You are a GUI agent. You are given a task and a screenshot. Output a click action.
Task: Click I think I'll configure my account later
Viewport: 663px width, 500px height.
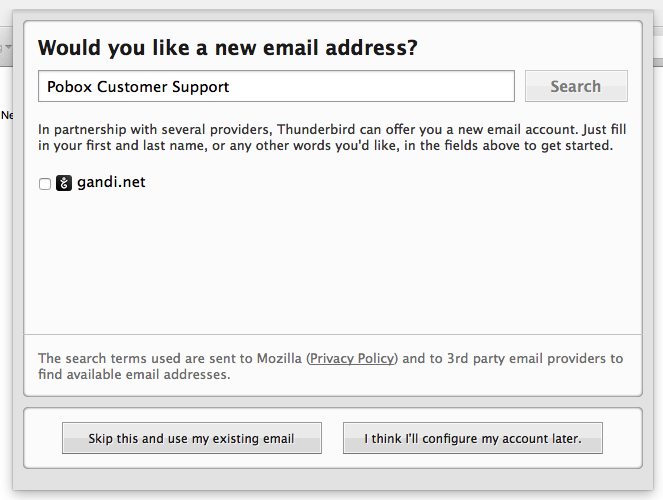[x=473, y=438]
